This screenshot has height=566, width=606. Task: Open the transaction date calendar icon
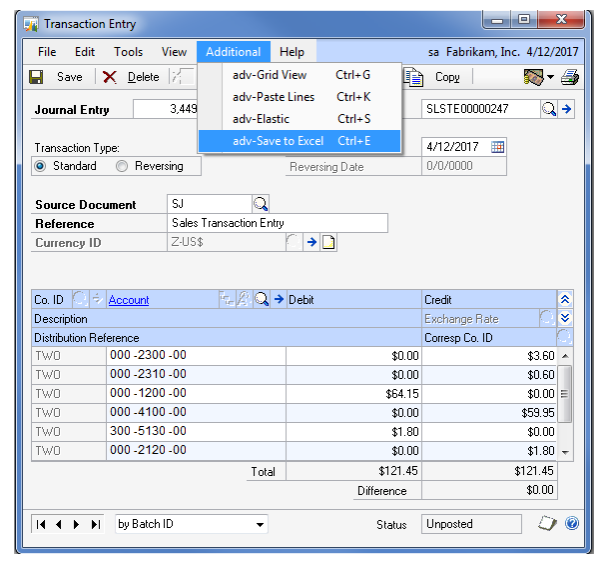[497, 147]
